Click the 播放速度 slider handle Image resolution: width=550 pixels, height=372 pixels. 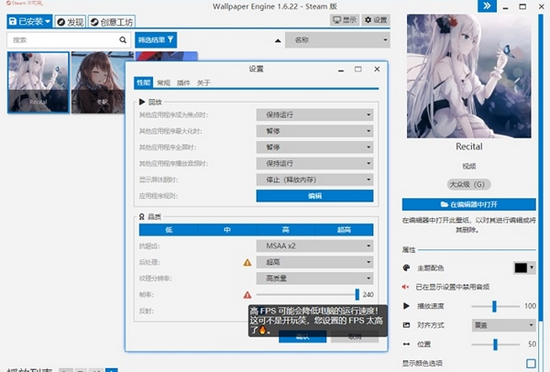pos(494,306)
